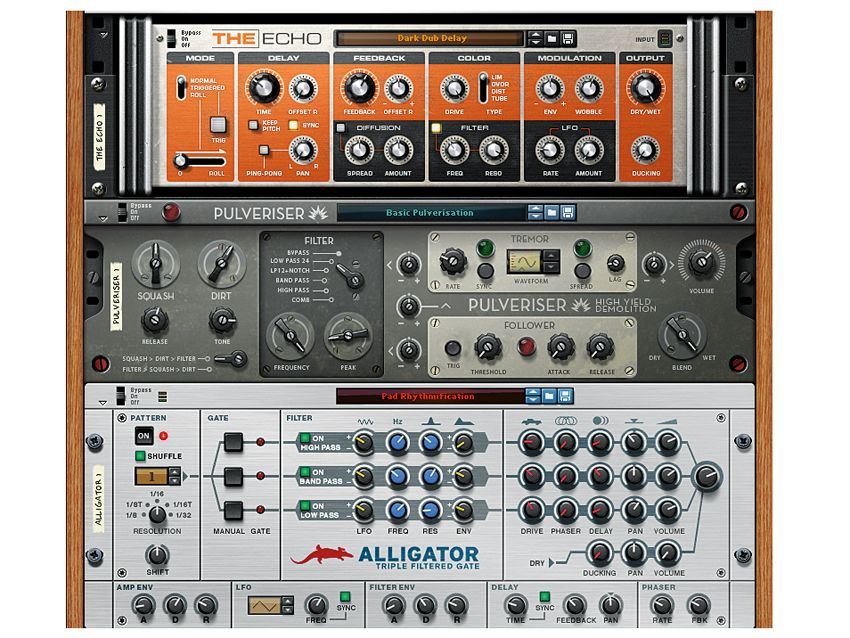Save patch with The Echo floppy icon

(568, 38)
